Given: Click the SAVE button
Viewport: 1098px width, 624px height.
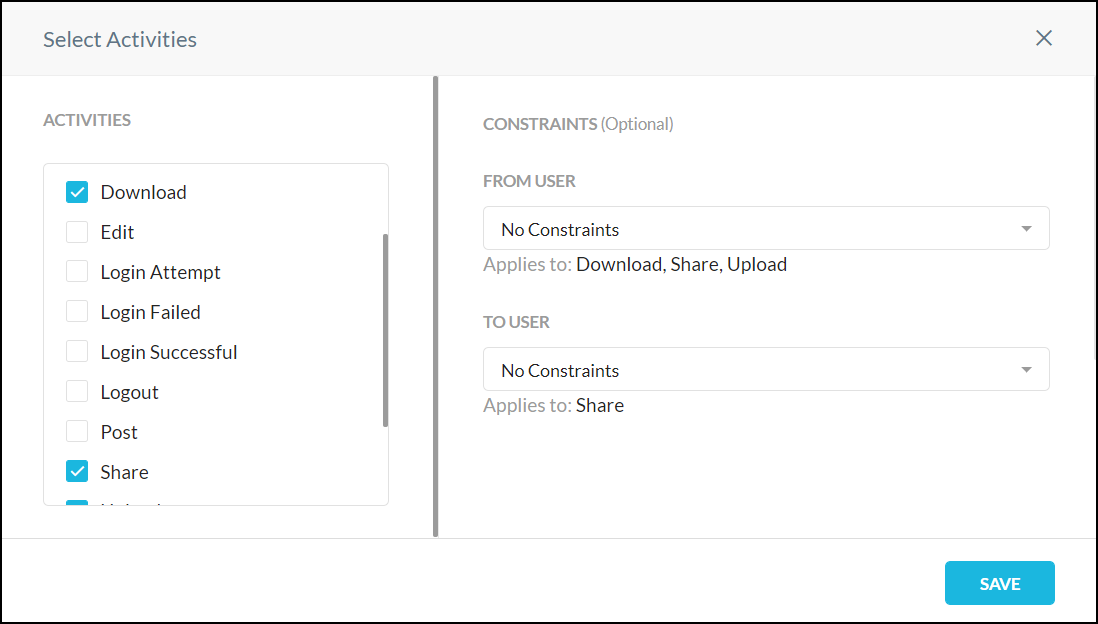Looking at the screenshot, I should [999, 583].
